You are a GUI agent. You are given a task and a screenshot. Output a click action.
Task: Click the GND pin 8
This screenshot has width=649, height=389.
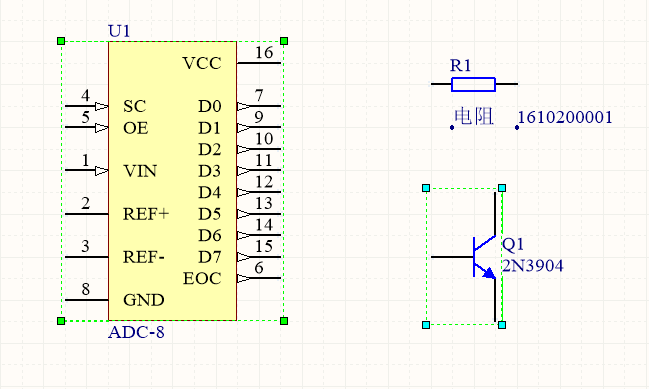coord(87,300)
